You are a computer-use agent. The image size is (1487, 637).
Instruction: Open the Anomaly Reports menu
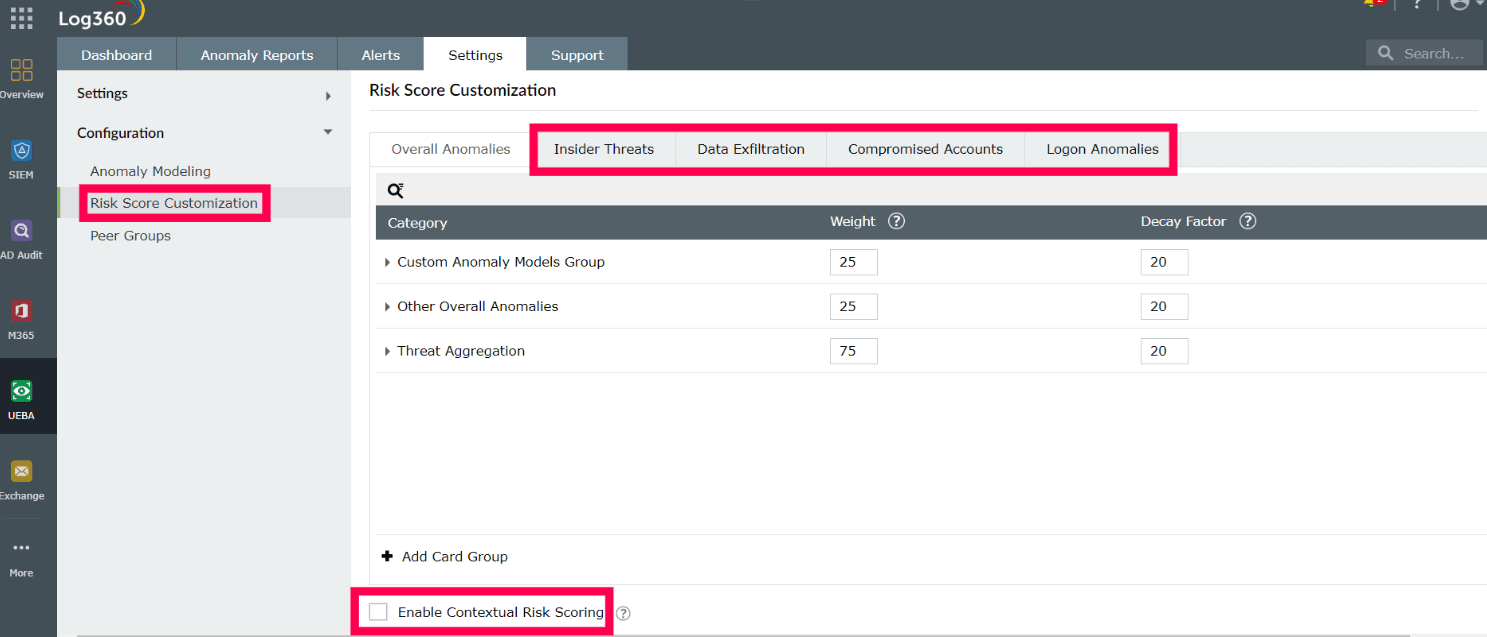tap(256, 54)
